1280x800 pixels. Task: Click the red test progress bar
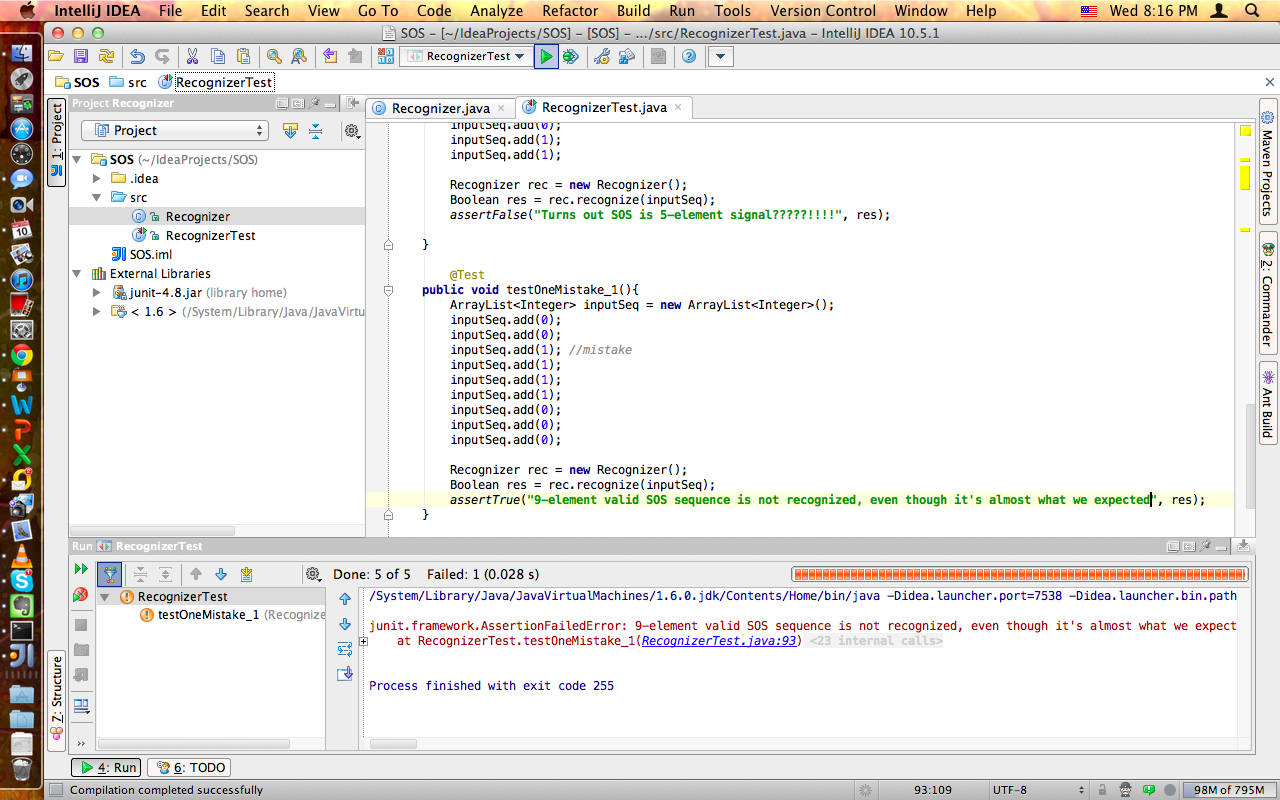(x=1018, y=575)
